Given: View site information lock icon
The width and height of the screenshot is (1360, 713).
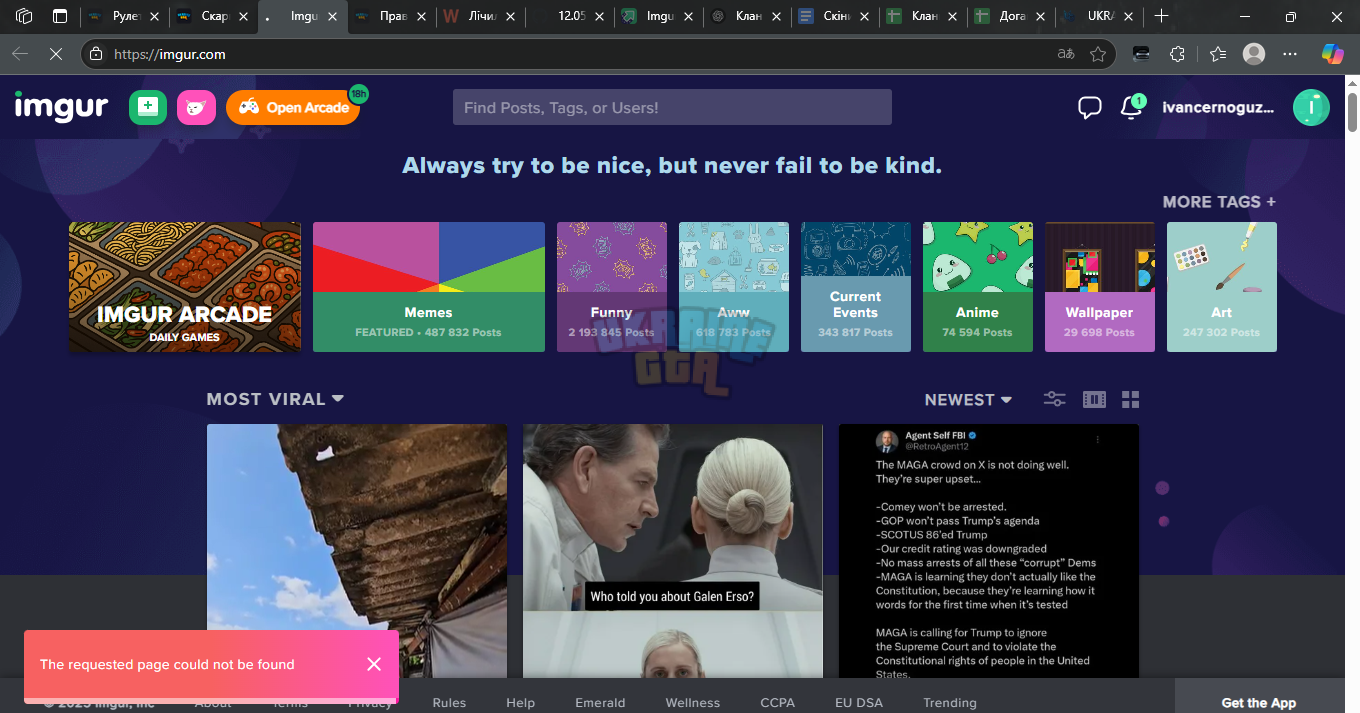Looking at the screenshot, I should coord(96,54).
